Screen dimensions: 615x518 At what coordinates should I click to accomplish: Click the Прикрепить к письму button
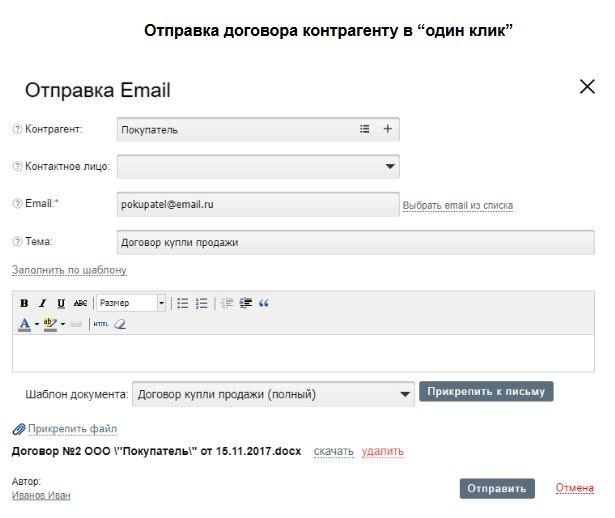[x=486, y=392]
